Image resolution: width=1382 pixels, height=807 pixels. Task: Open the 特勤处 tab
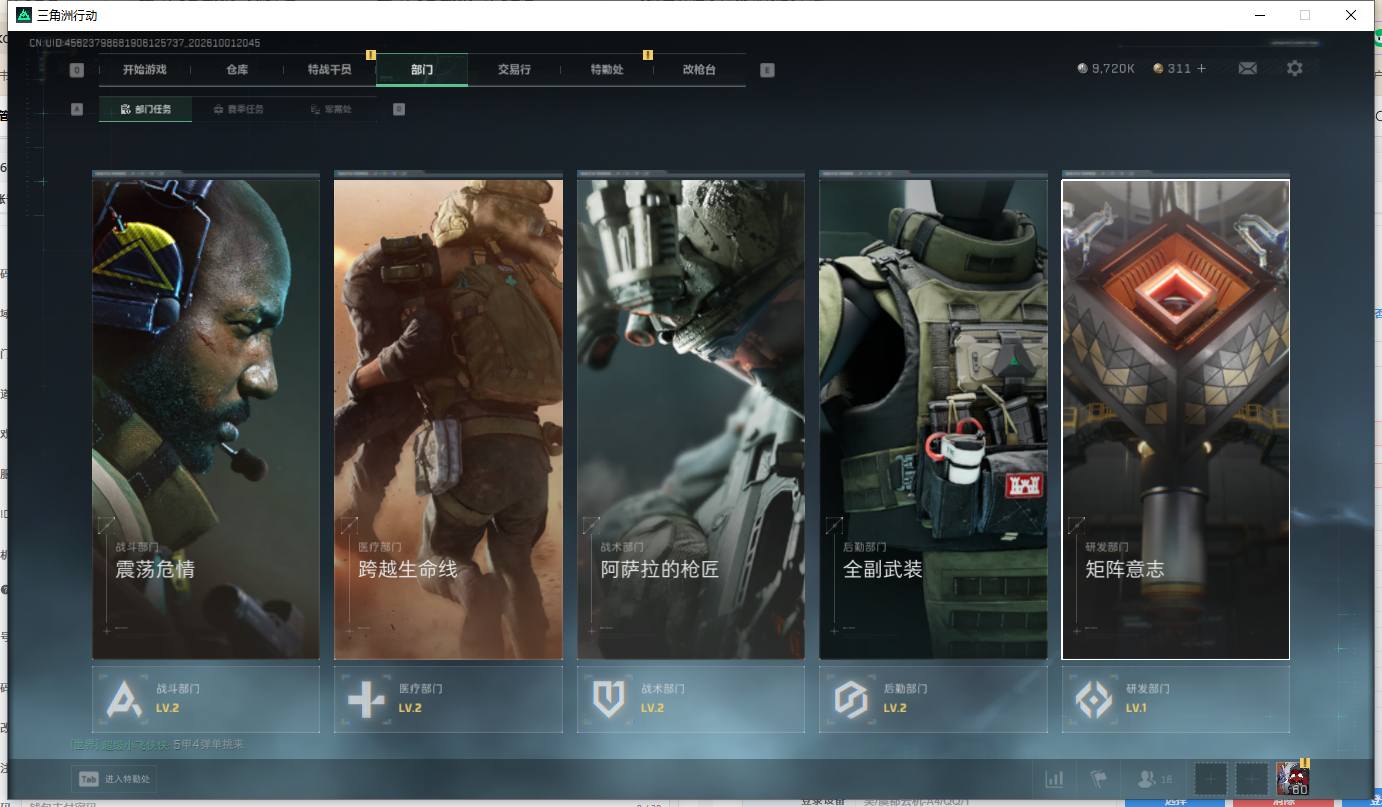(607, 69)
